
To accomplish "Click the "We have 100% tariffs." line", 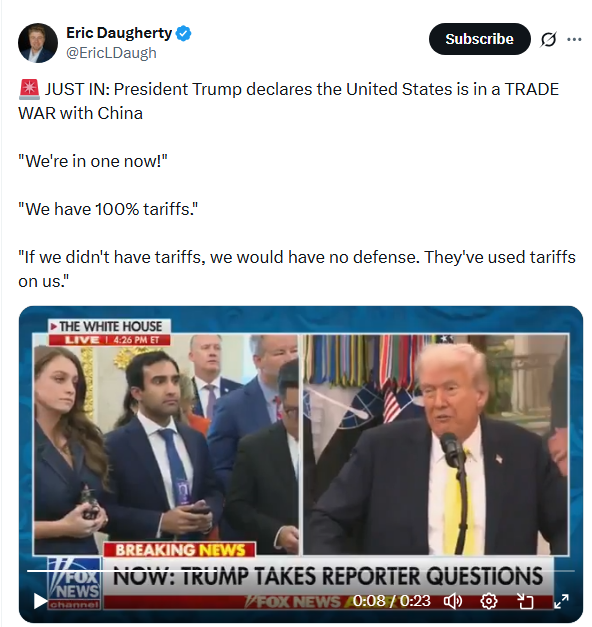I will 108,209.
